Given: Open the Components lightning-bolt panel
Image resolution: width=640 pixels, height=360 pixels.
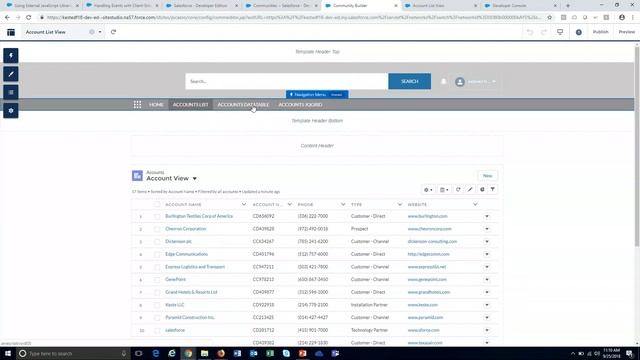Looking at the screenshot, I should 11,56.
